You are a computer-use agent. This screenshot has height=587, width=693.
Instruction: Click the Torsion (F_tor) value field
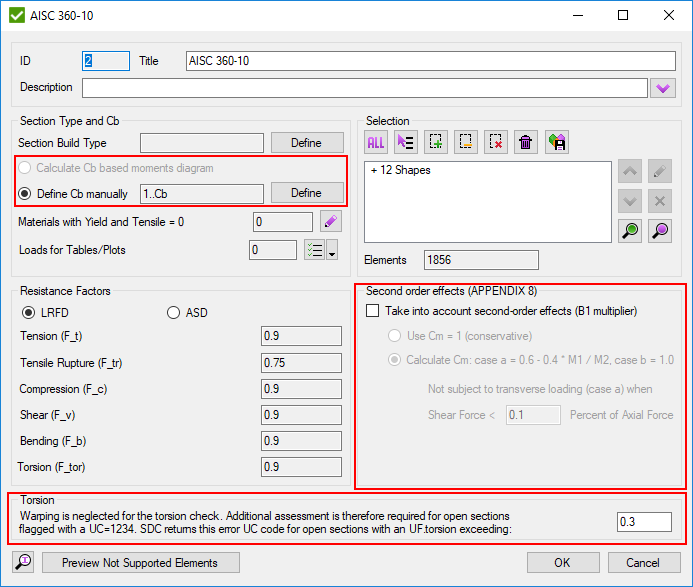(x=301, y=467)
